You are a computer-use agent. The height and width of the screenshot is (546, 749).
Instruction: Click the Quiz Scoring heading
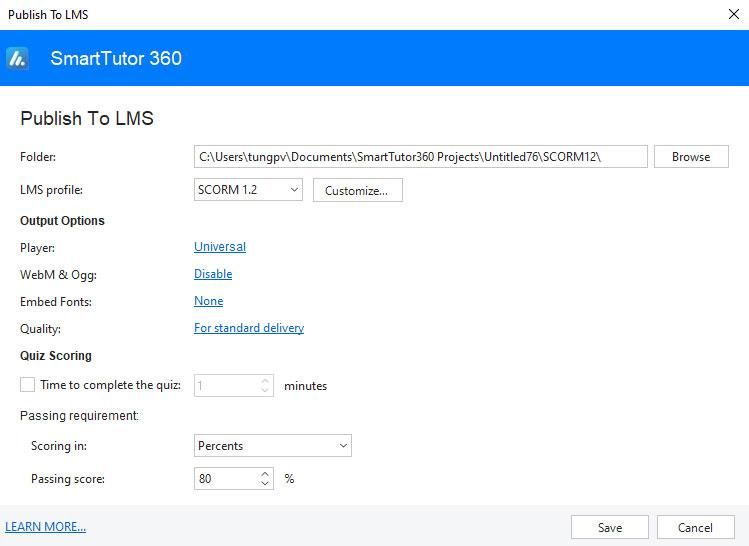pyautogui.click(x=56, y=356)
